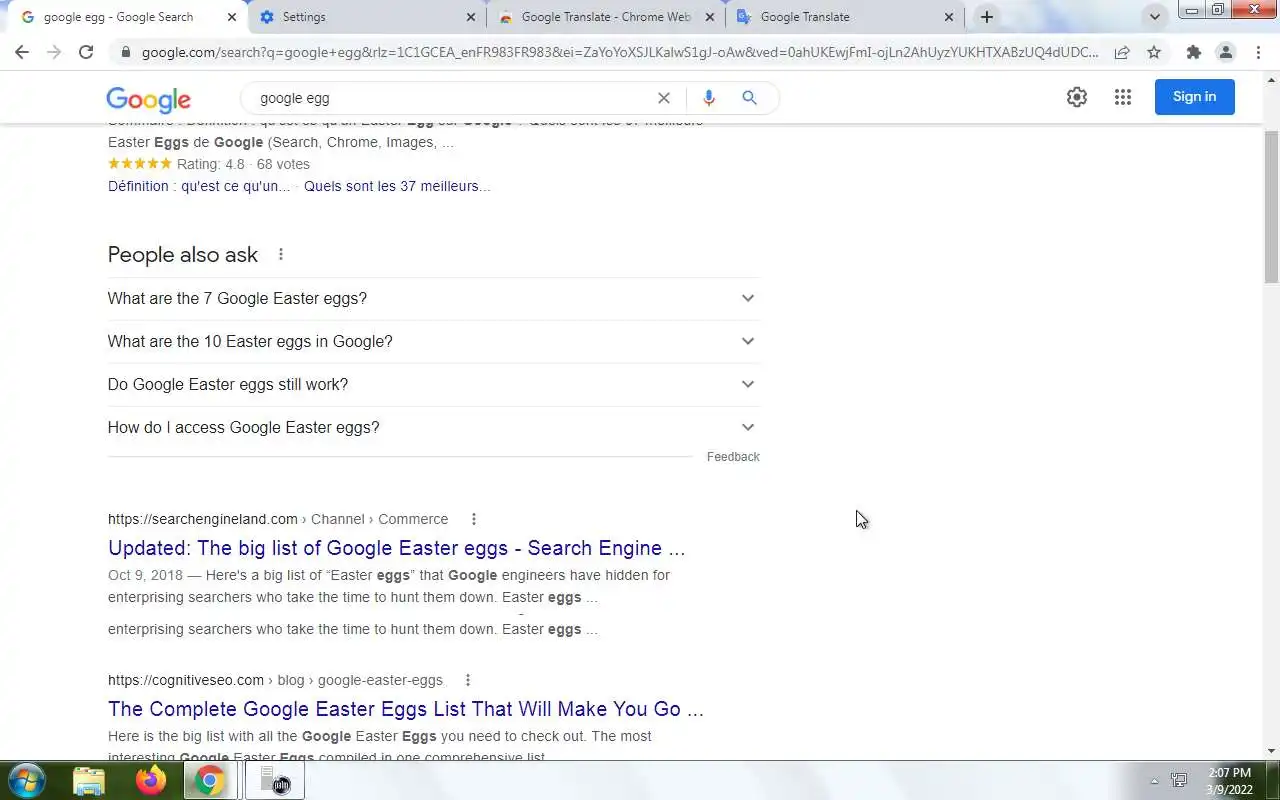Click the network icon in system tray

(x=1180, y=781)
